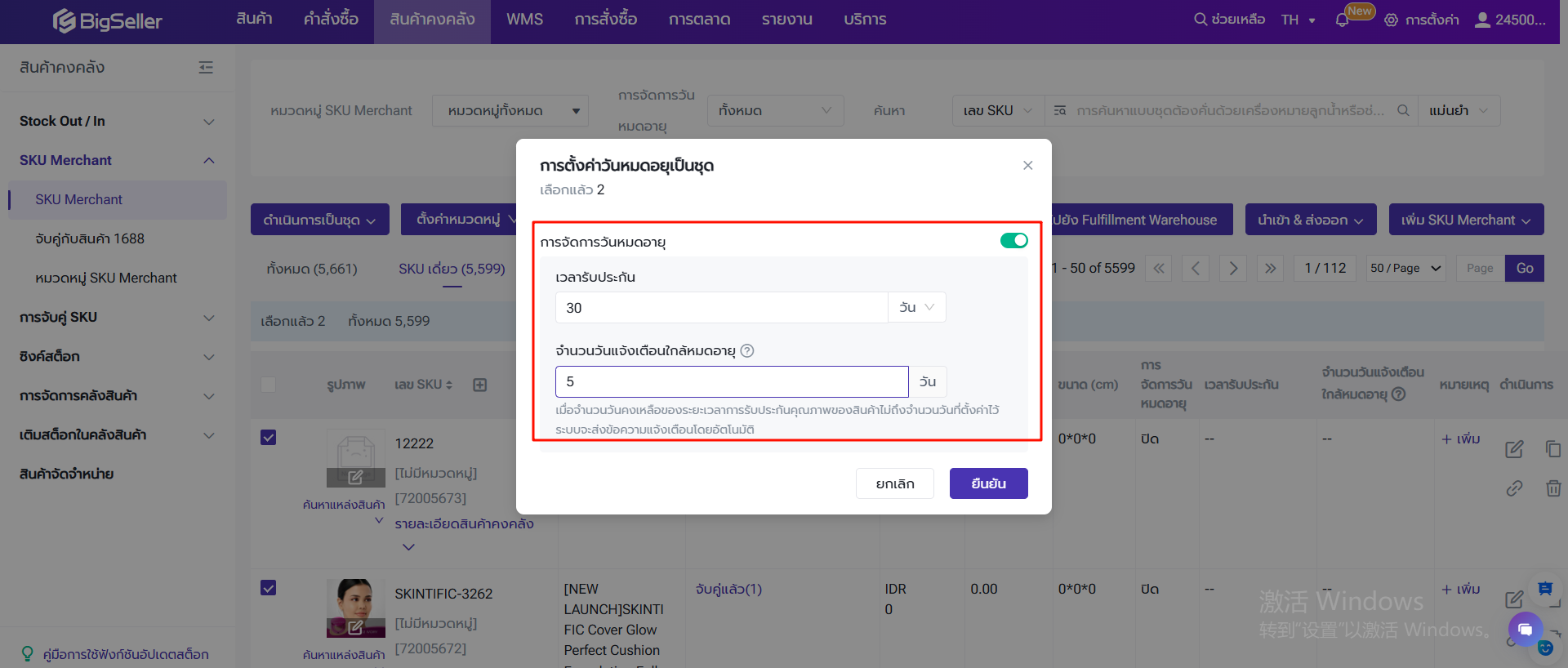Toggle the expiry date management switch off

click(1014, 240)
